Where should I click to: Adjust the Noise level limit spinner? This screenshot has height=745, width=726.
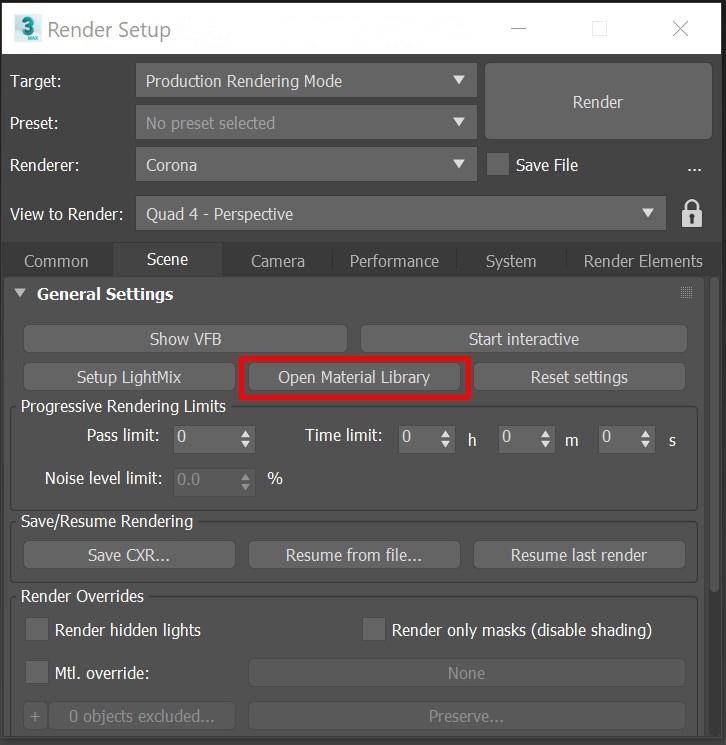point(245,482)
